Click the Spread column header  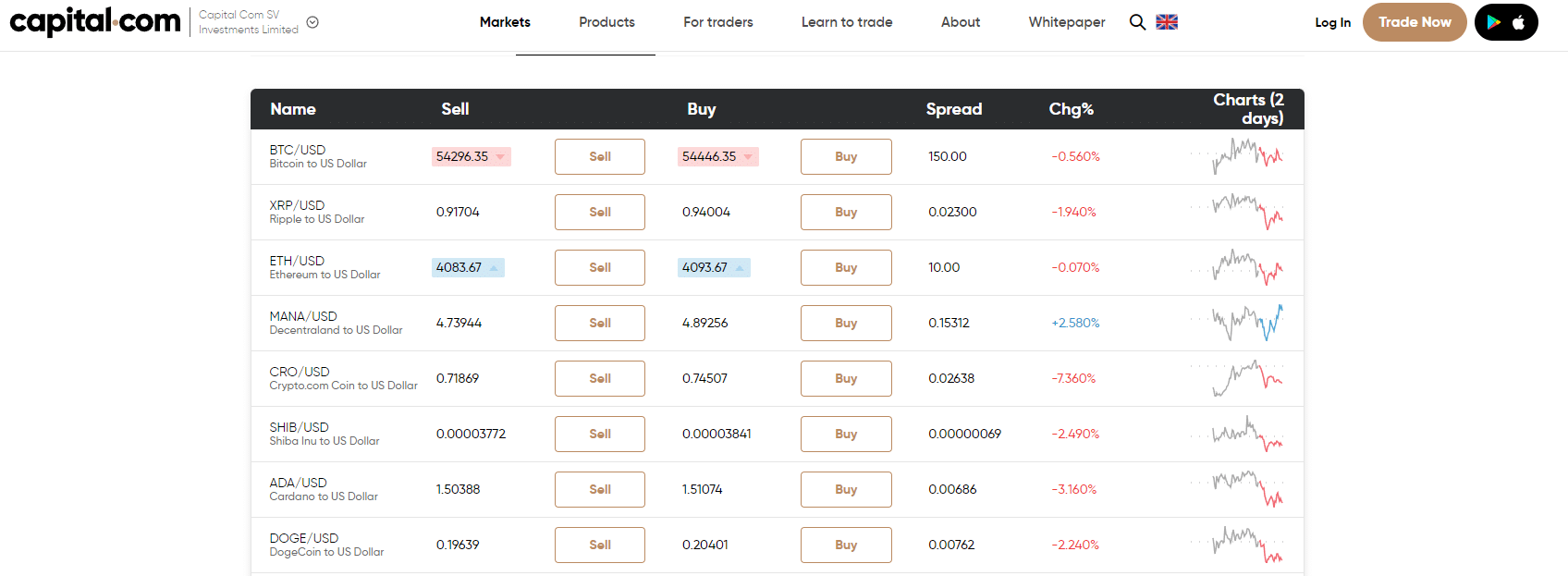tap(954, 109)
